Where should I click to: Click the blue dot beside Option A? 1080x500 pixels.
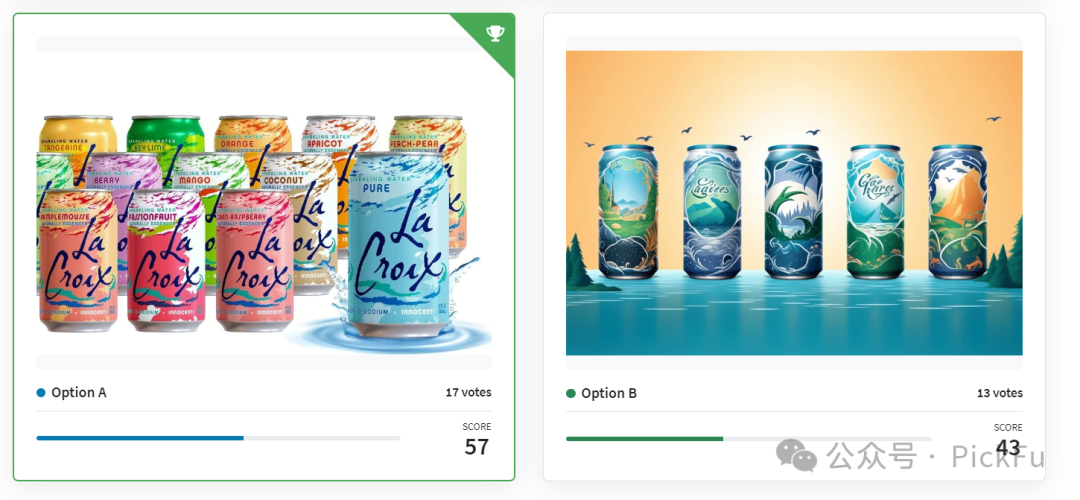coord(41,393)
